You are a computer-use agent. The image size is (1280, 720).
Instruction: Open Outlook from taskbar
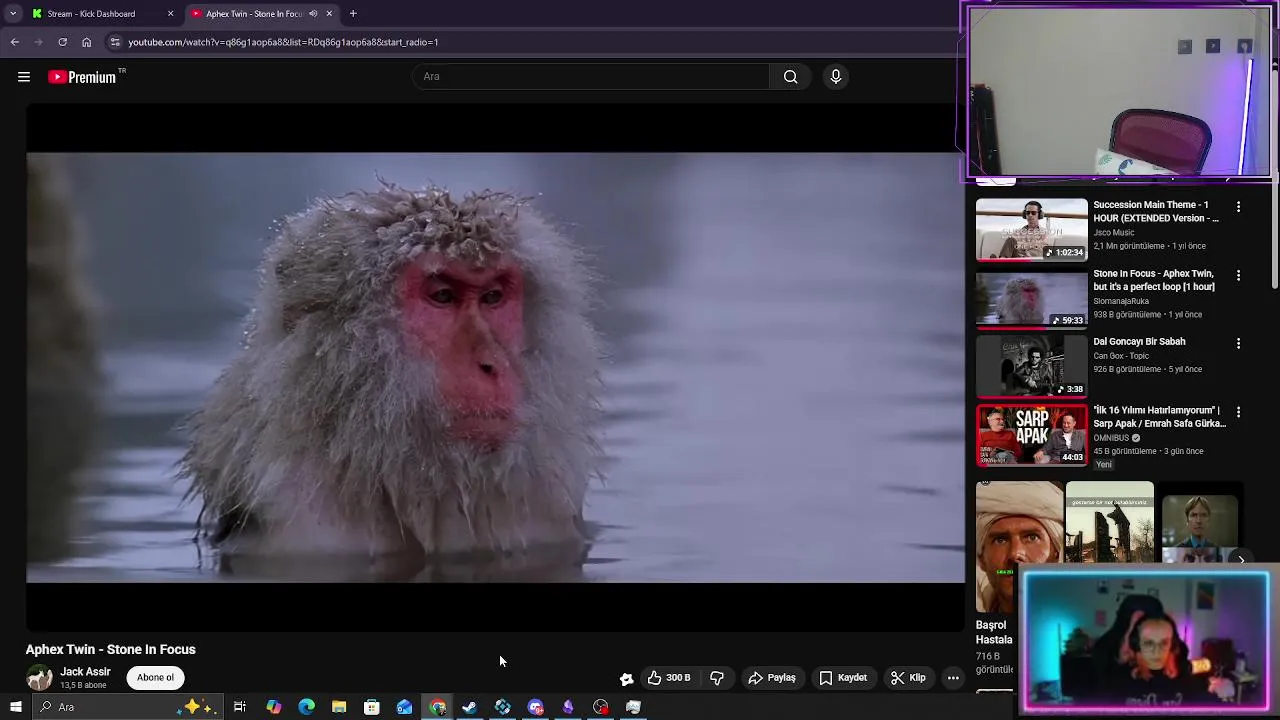point(404,707)
